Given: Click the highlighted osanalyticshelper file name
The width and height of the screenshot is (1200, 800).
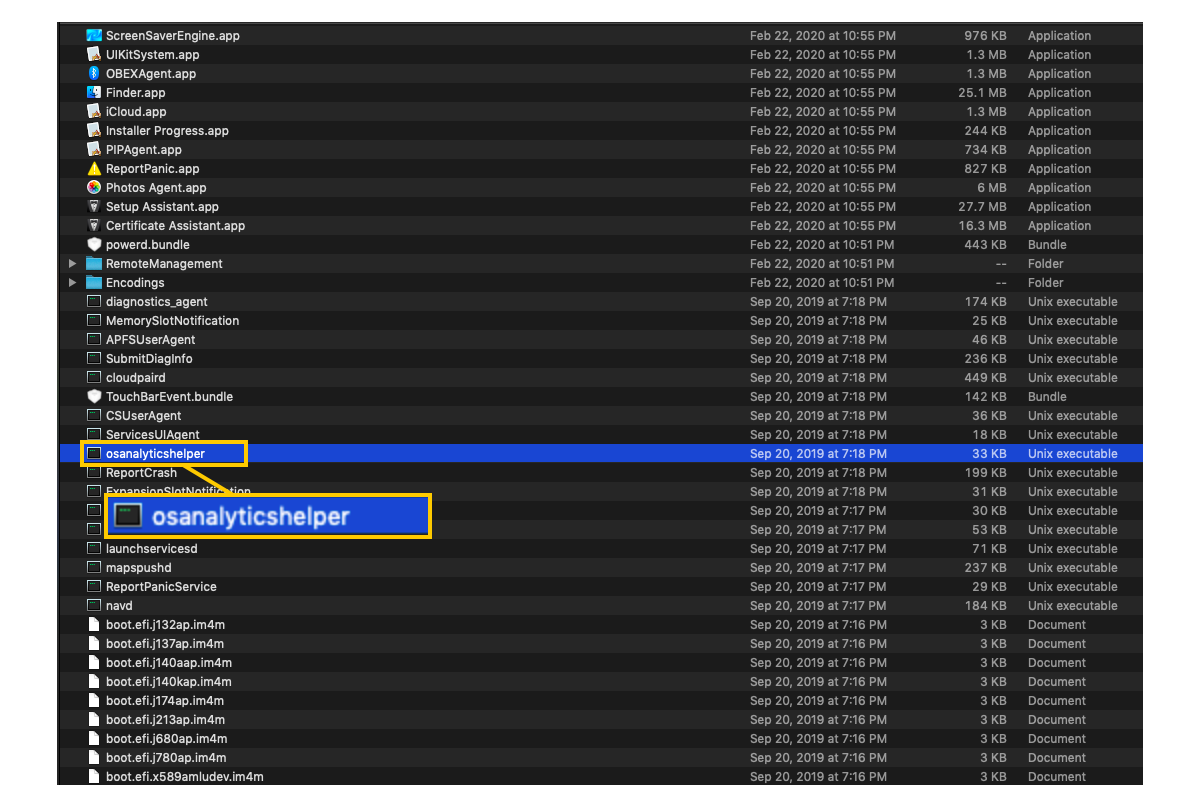Looking at the screenshot, I should pos(155,453).
